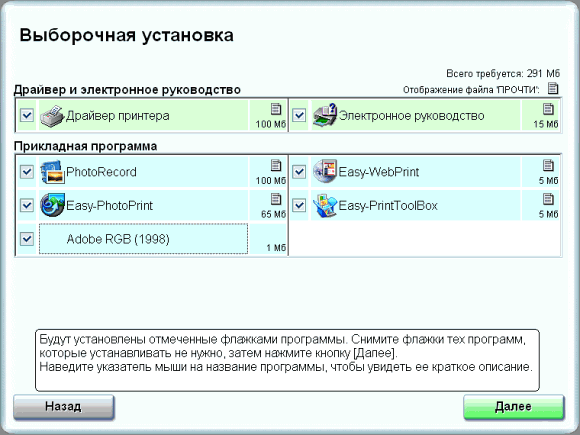Uncheck the Adobe RGB (1998) checkbox
The width and height of the screenshot is (580, 435).
click(27, 239)
